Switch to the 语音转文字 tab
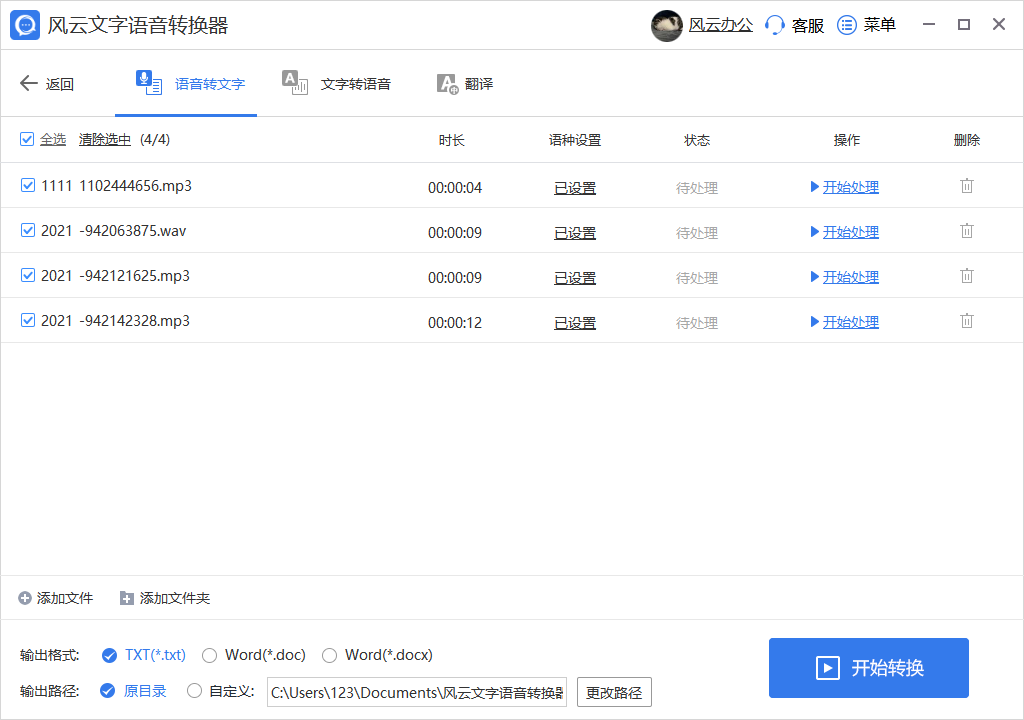The width and height of the screenshot is (1024, 720). (186, 84)
